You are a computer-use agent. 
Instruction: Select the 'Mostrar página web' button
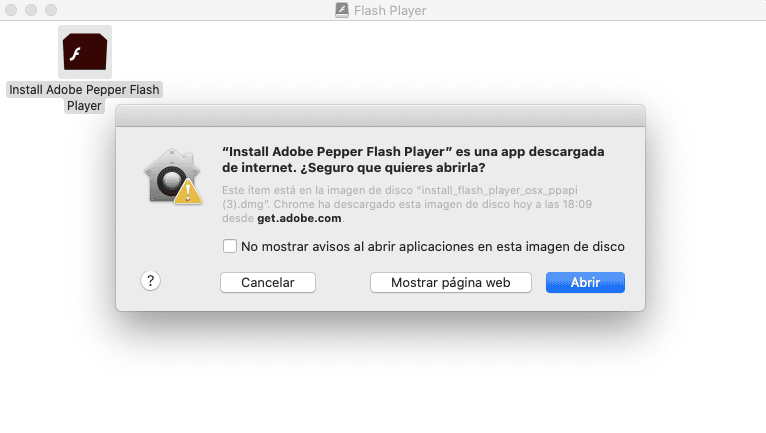(x=450, y=282)
